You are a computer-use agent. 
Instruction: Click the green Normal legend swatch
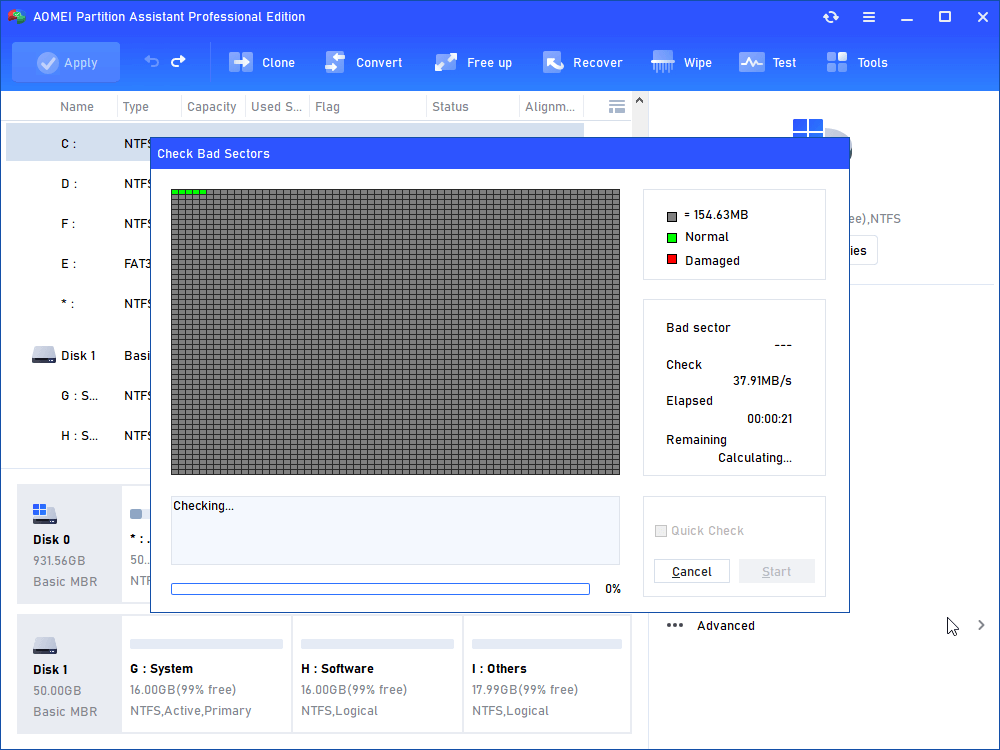(672, 238)
